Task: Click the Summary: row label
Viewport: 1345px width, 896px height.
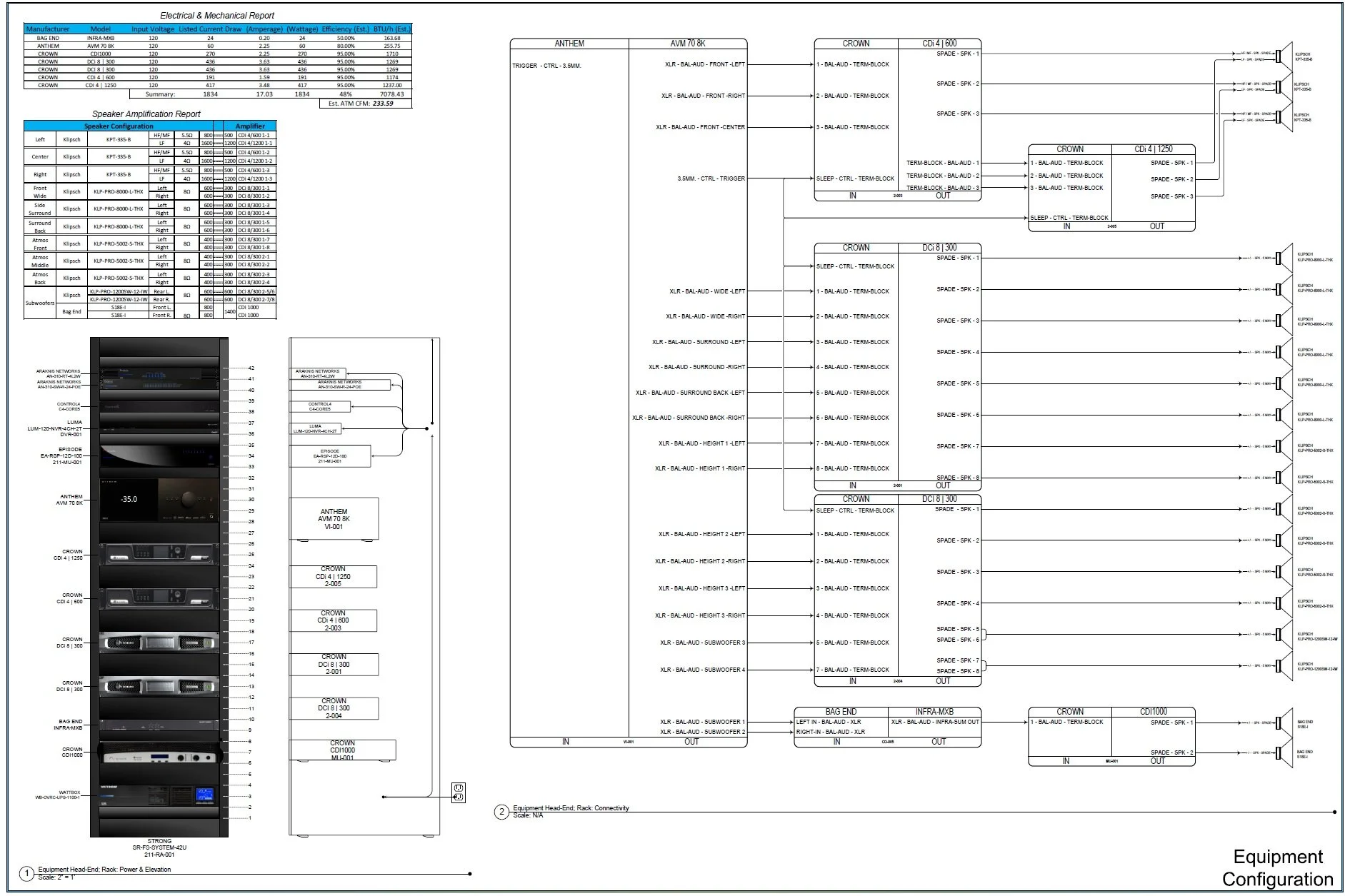Action: pos(160,94)
